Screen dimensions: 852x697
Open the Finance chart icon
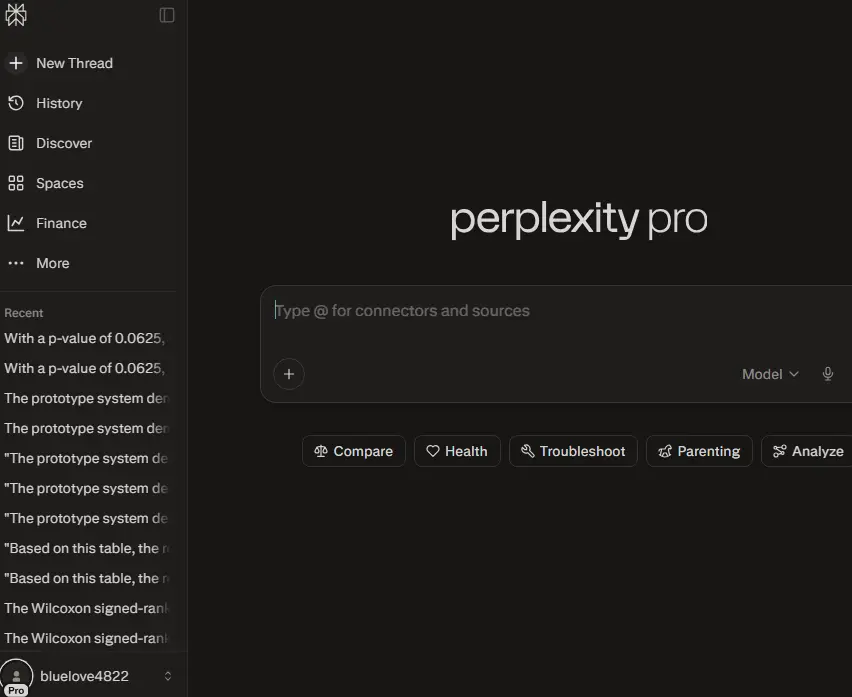tap(16, 223)
